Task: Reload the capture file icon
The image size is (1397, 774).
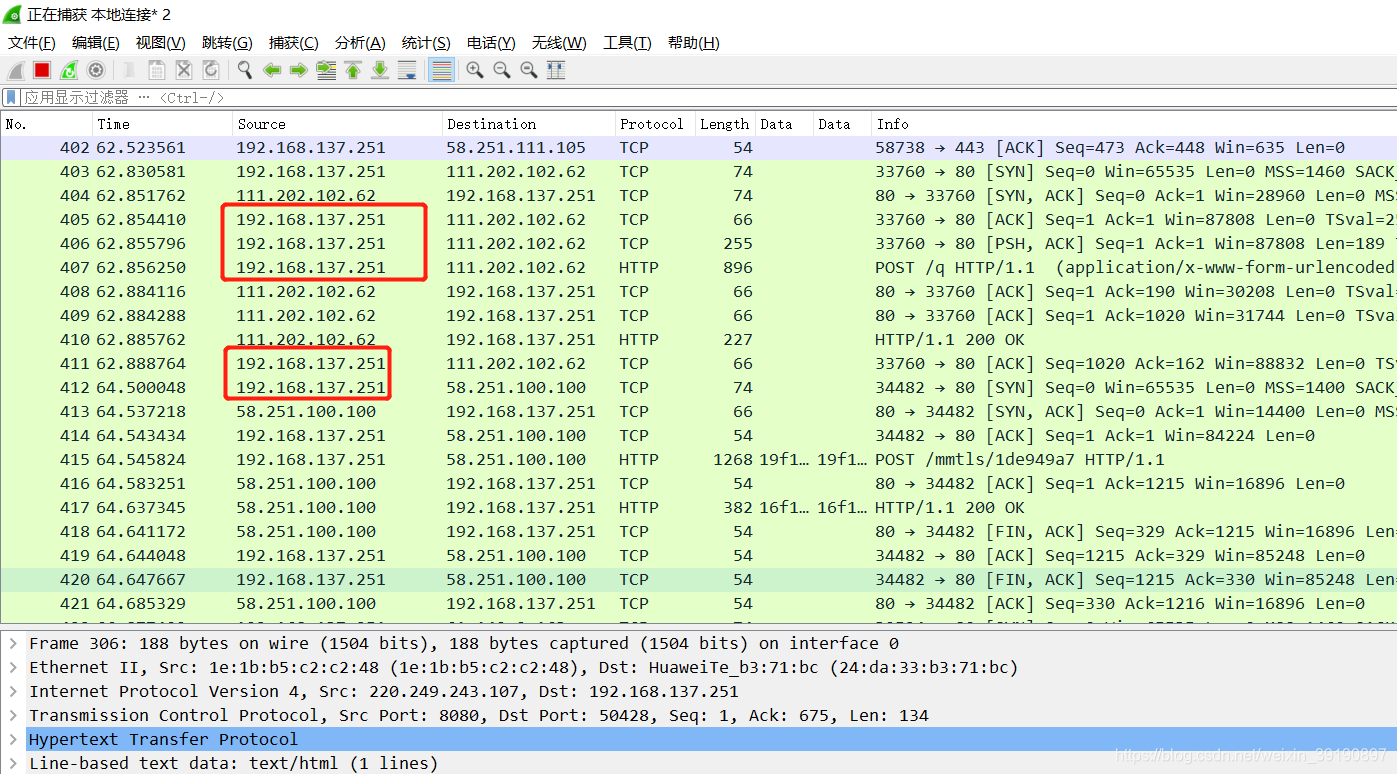Action: coord(211,70)
